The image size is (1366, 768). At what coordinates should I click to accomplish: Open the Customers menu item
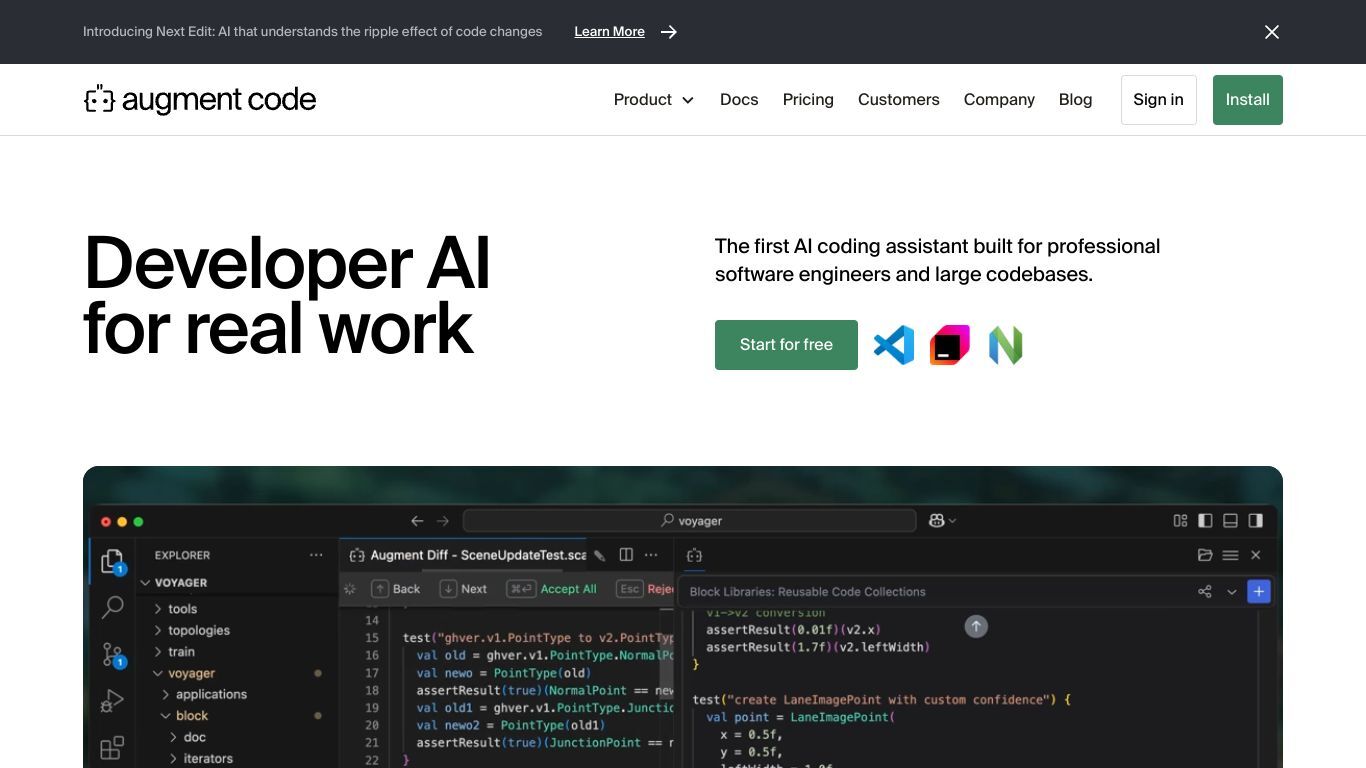[x=899, y=100]
